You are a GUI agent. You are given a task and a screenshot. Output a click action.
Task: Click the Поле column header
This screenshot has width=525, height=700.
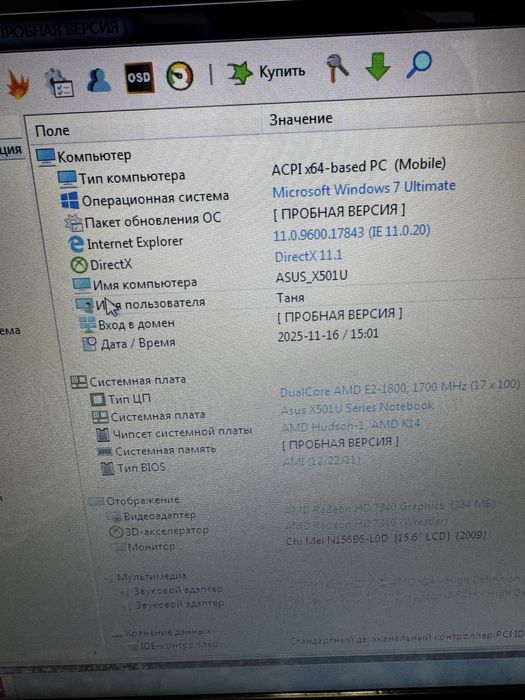pyautogui.click(x=52, y=131)
